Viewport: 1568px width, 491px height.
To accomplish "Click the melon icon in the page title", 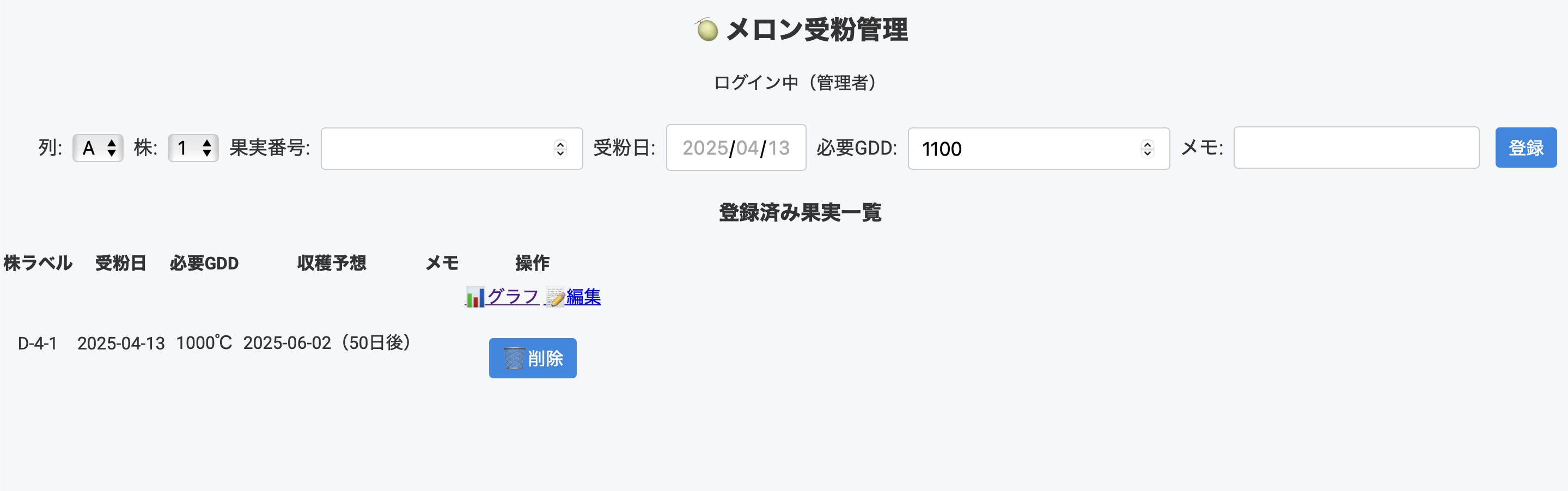I will (707, 29).
